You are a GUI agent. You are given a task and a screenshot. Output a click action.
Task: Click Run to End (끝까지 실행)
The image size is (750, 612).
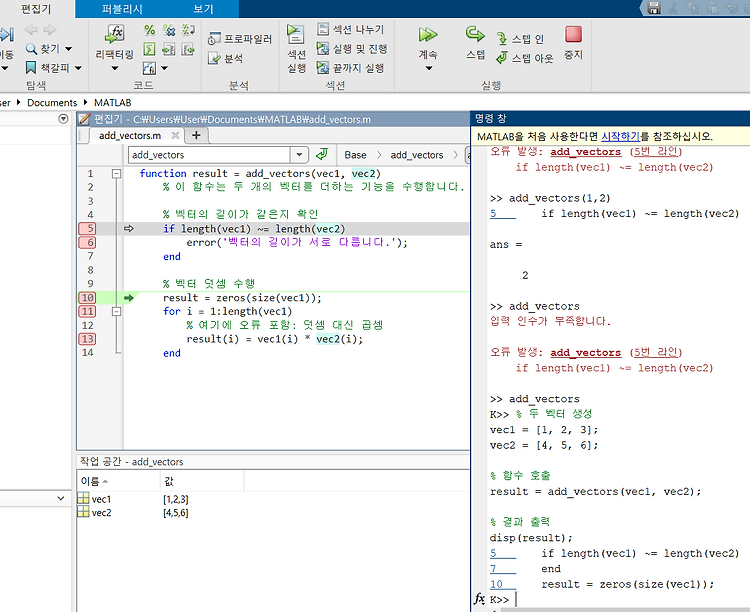click(351, 67)
